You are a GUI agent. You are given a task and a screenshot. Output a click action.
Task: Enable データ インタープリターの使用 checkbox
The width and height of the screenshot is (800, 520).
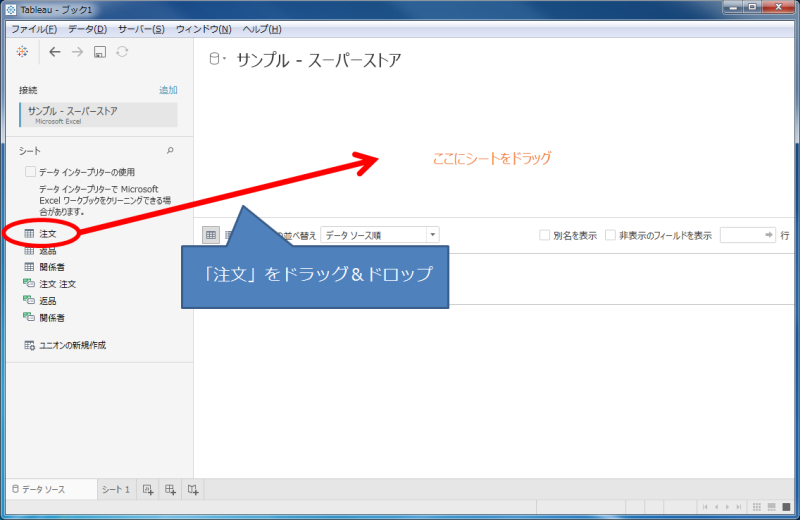point(30,172)
